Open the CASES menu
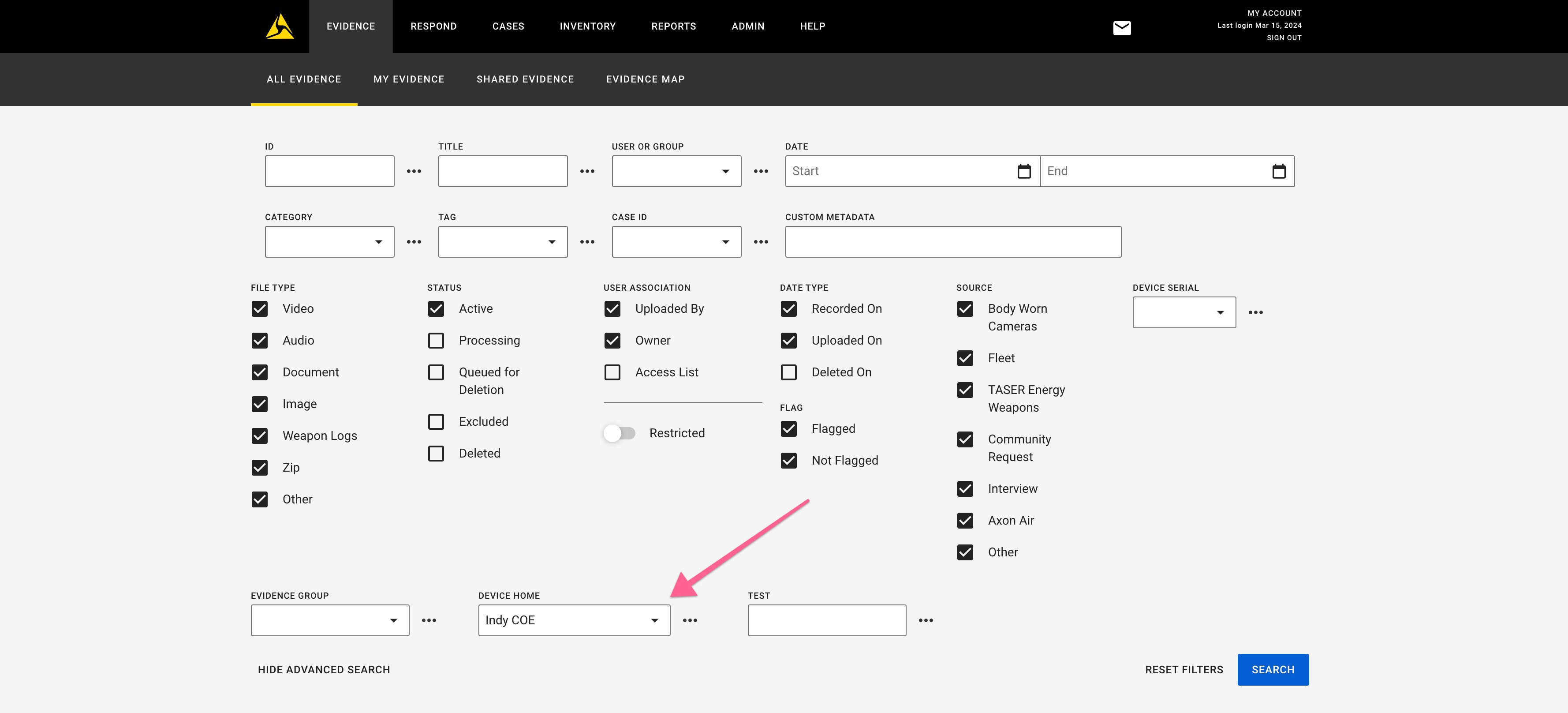The height and width of the screenshot is (713, 1568). [x=508, y=26]
